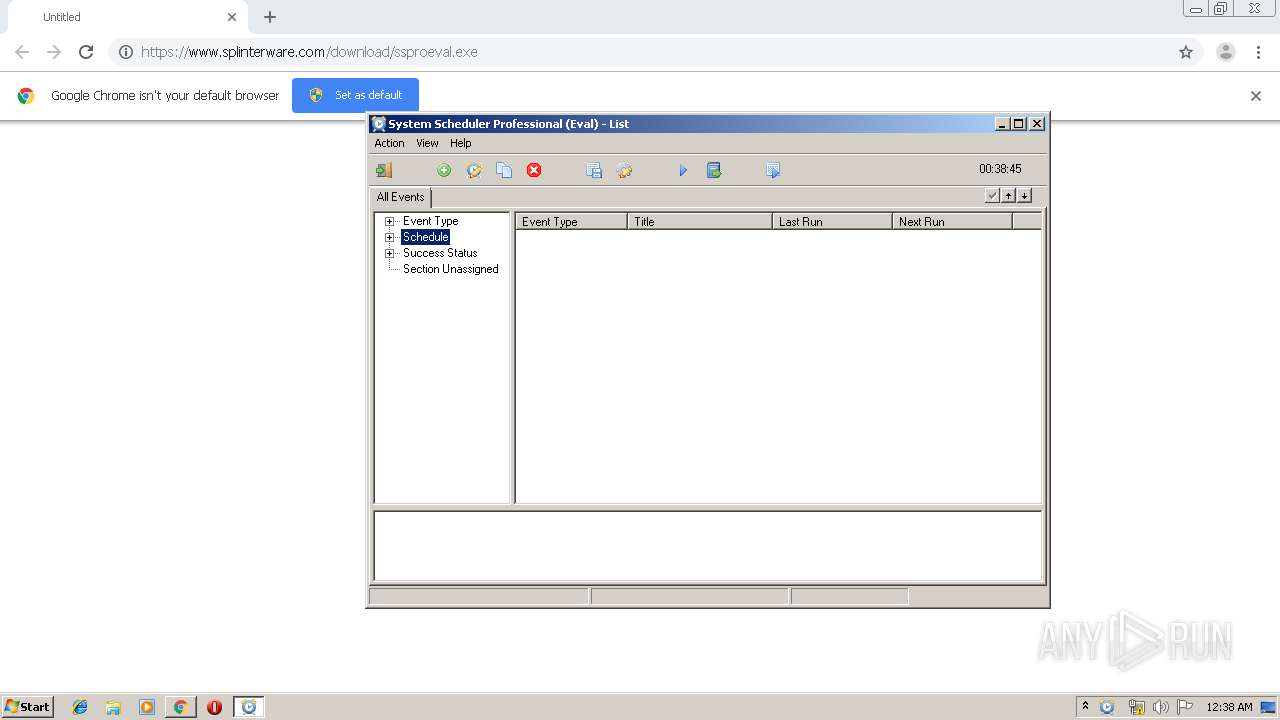Click the Chrome address bar URL
The height and width of the screenshot is (720, 1280).
point(309,52)
